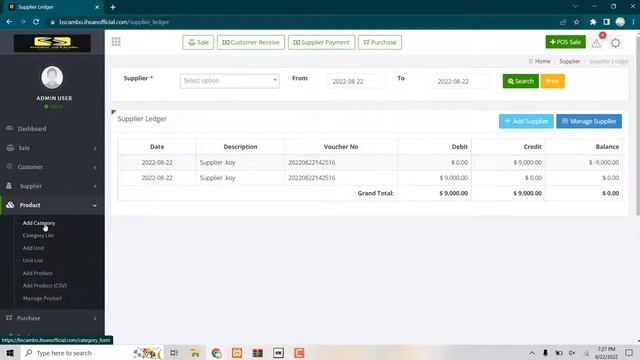Open Add Unit submenu item

(x=33, y=248)
